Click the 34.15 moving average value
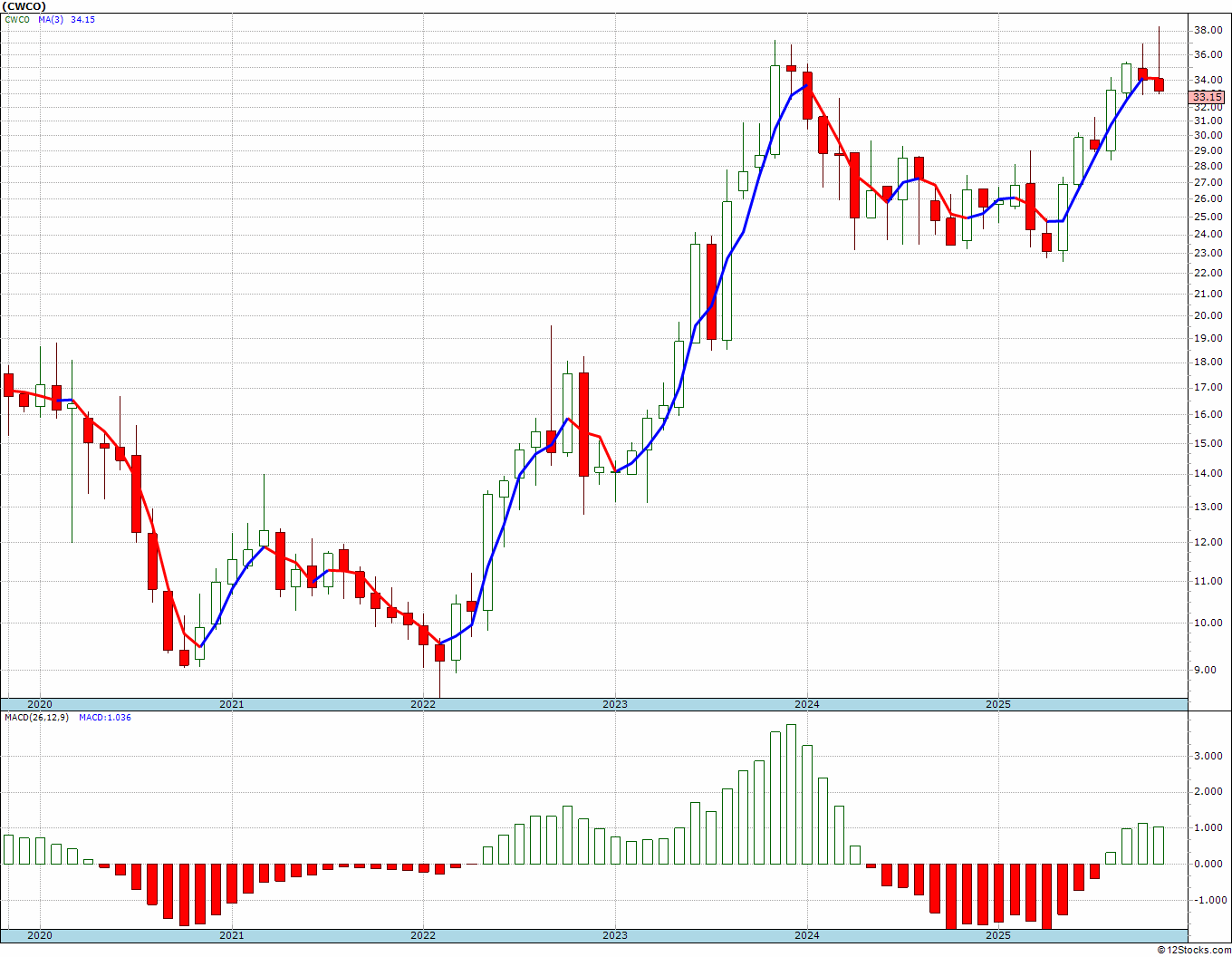The width and height of the screenshot is (1232, 957). point(82,19)
